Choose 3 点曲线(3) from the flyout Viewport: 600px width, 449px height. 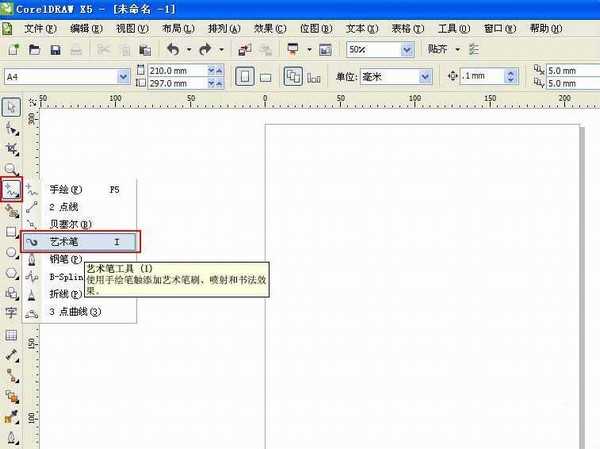point(79,312)
